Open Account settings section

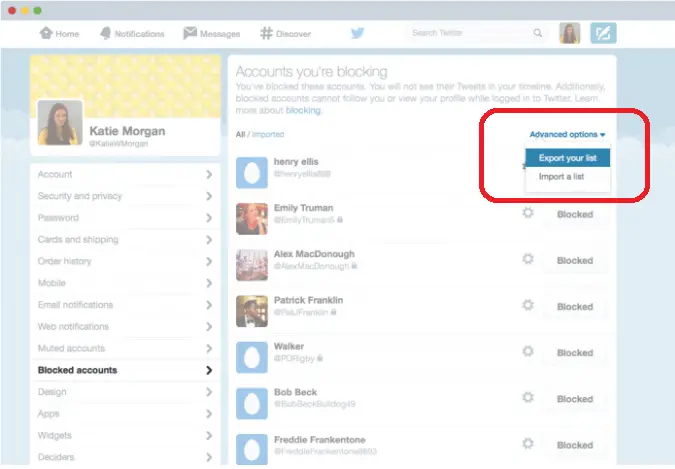[125, 174]
